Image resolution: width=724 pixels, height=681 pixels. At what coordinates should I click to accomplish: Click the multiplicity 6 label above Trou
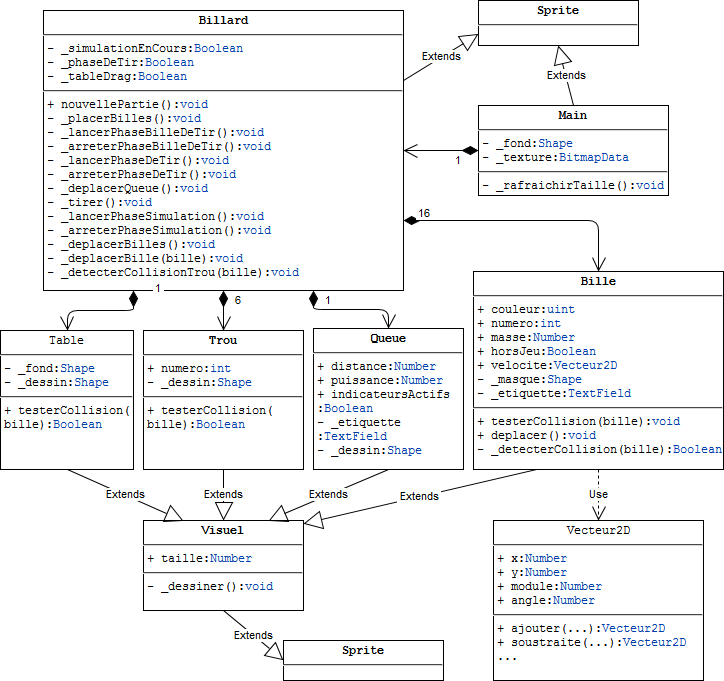tap(237, 300)
